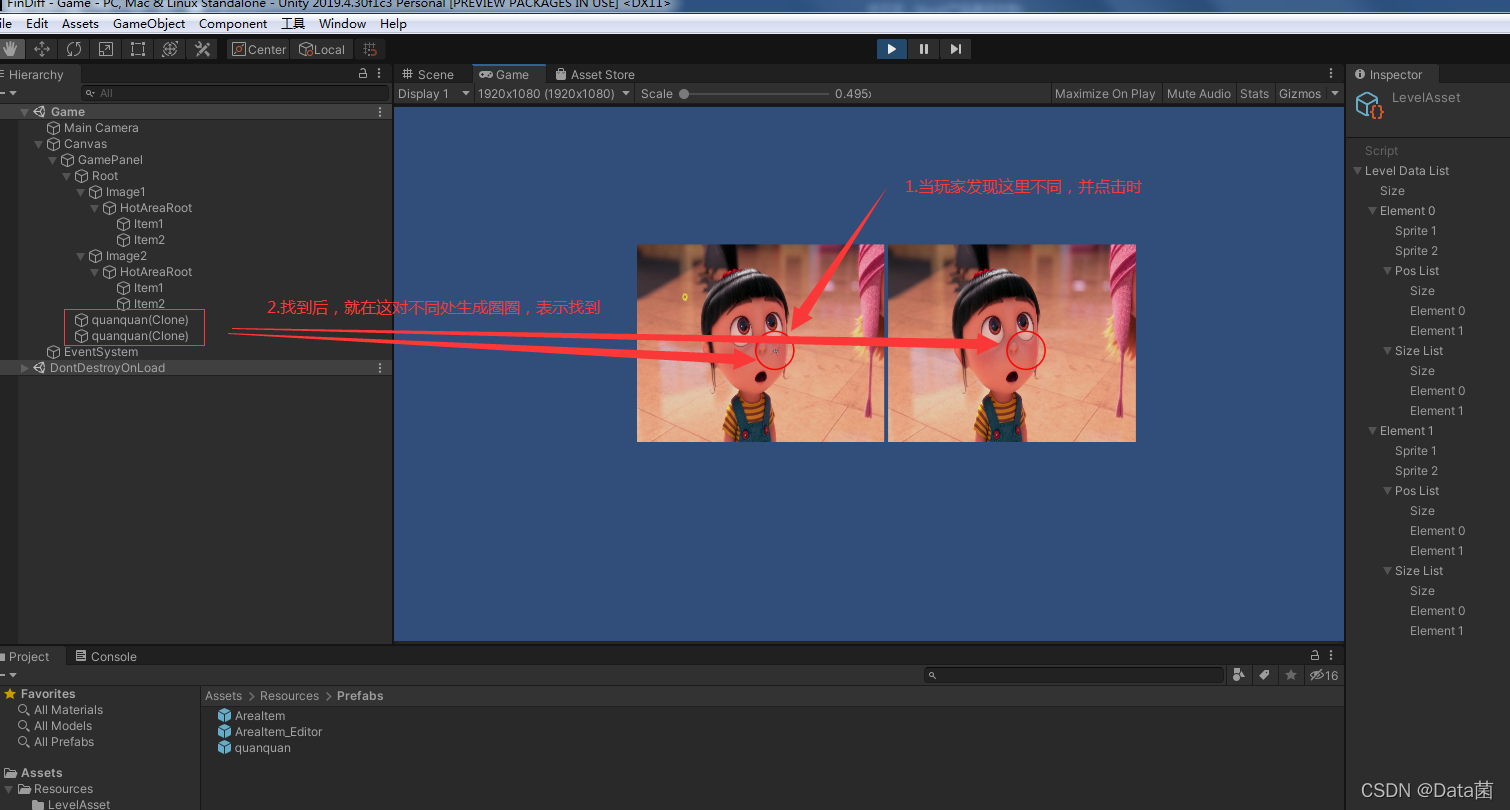Open Hierarchy panel options menu
Screen dimensions: 1510x810
(379, 74)
